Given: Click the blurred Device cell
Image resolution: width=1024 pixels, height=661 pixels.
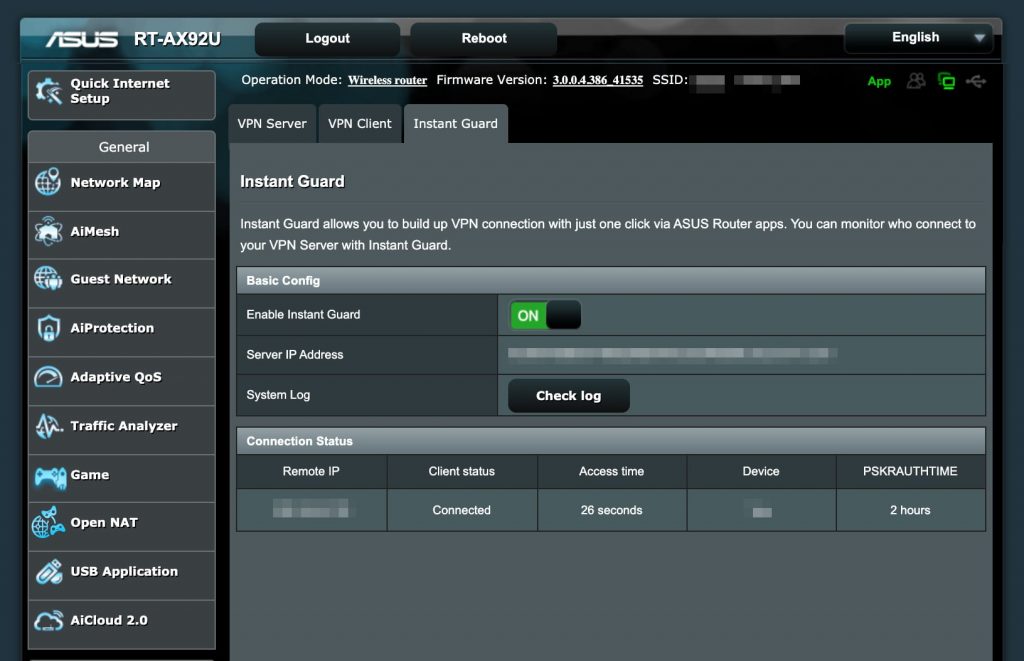Looking at the screenshot, I should point(761,511).
